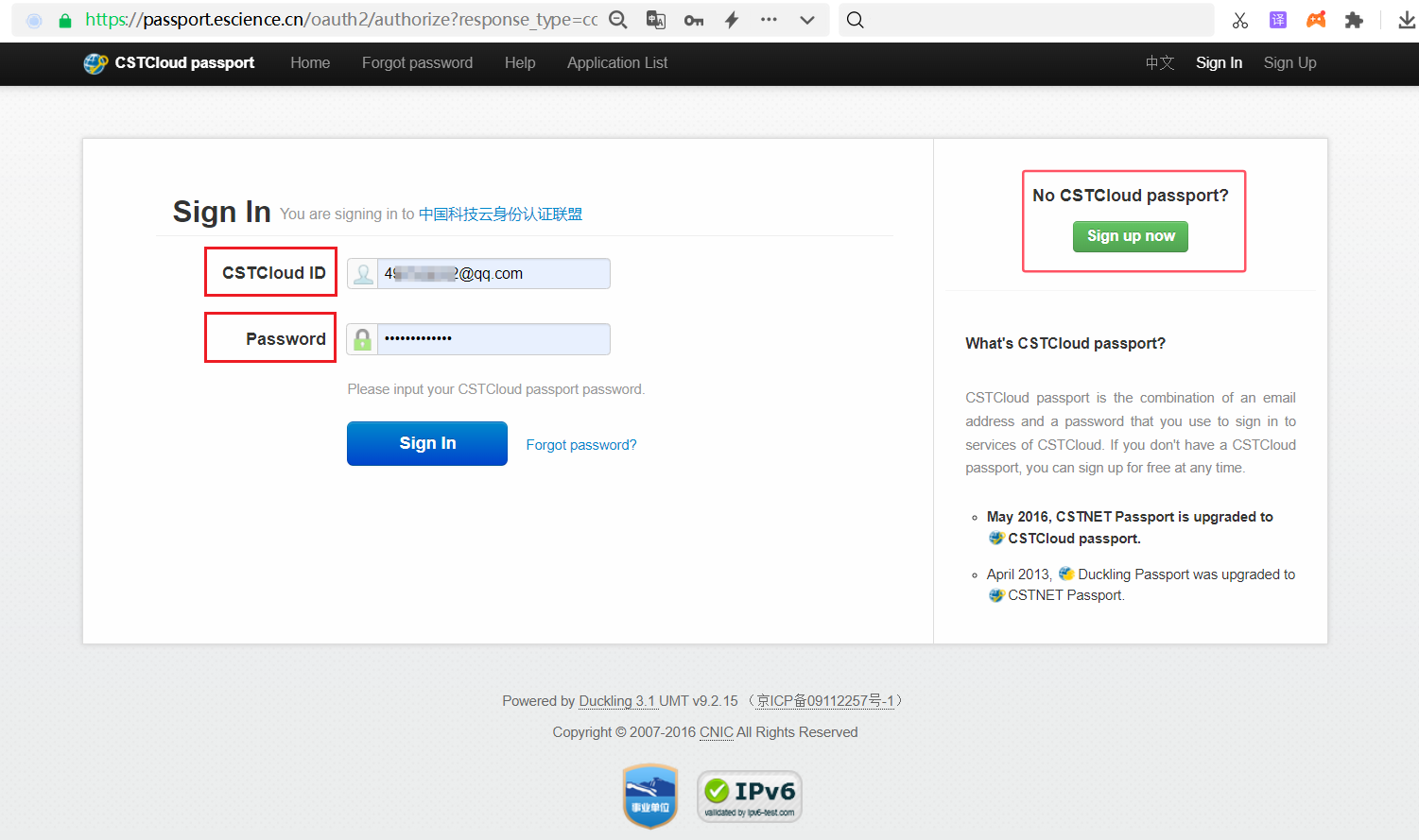Click the What's CSTCloud passport? heading

(x=1065, y=343)
